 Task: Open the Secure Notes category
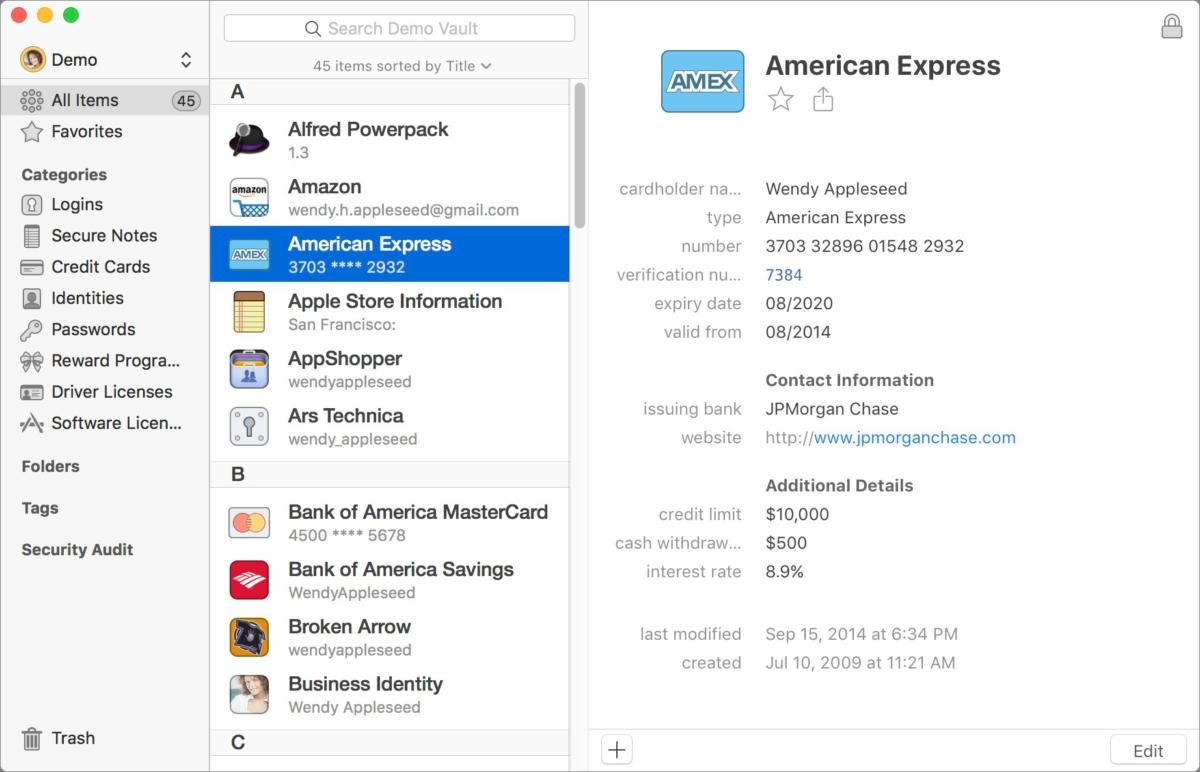(x=104, y=235)
